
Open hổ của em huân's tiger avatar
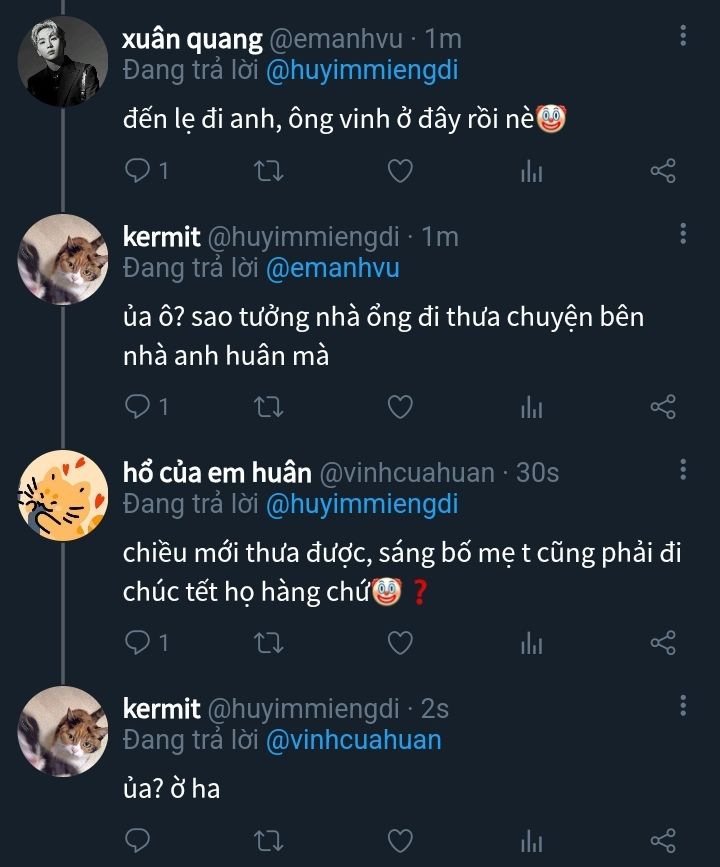63,495
